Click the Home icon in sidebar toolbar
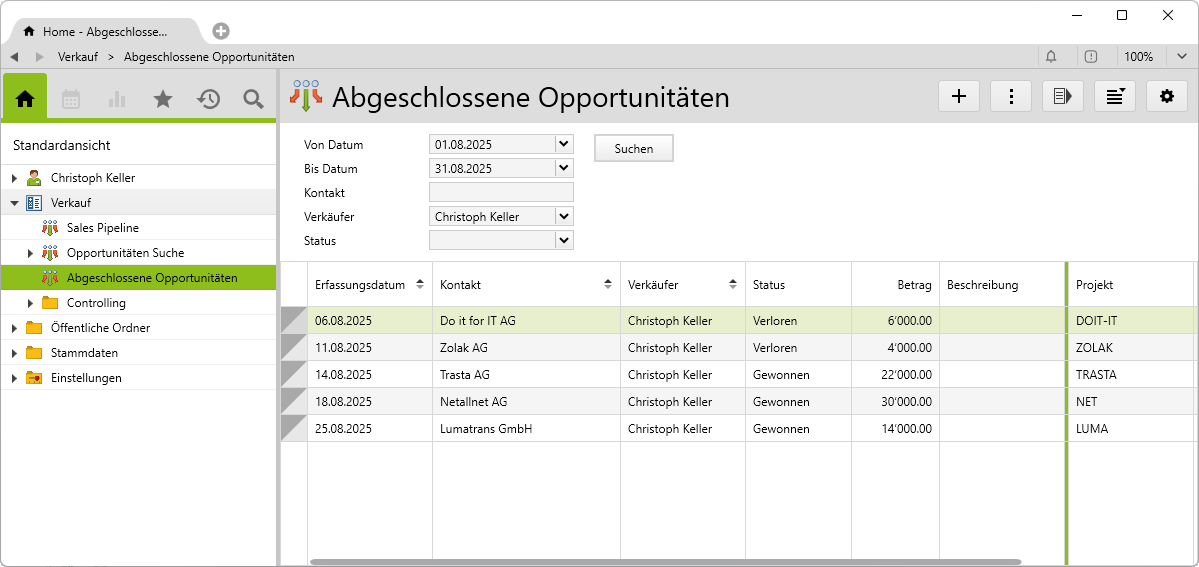This screenshot has height=567, width=1199. coord(25,98)
